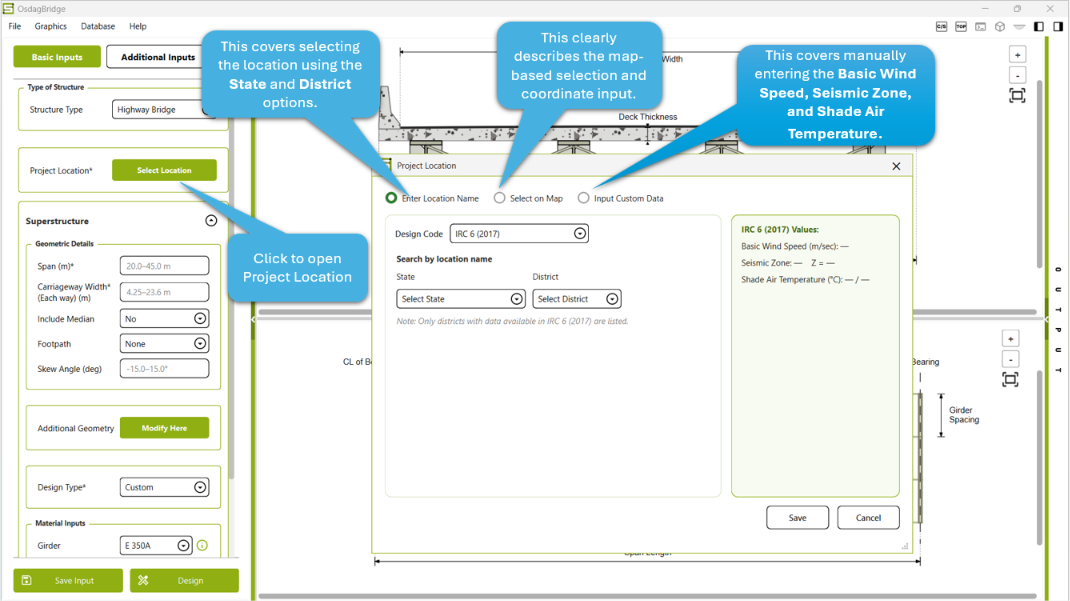Switch to cross-section (C/S) view icon
The image size is (1070, 601).
(x=942, y=27)
